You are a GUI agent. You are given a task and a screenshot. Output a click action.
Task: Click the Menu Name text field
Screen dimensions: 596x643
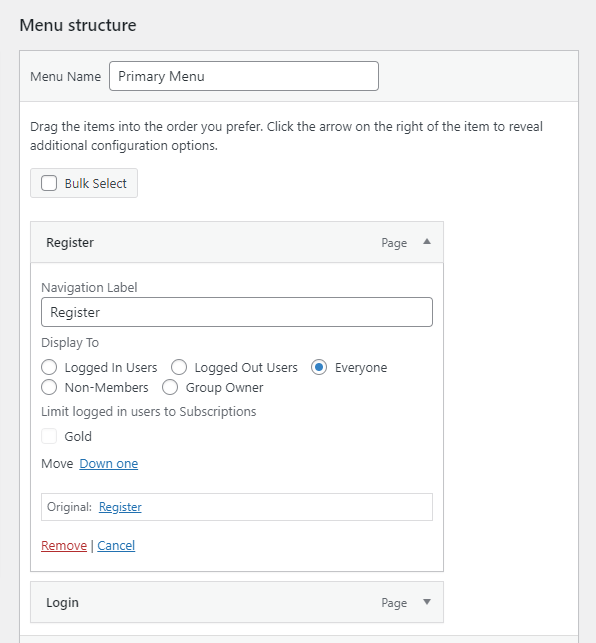244,76
